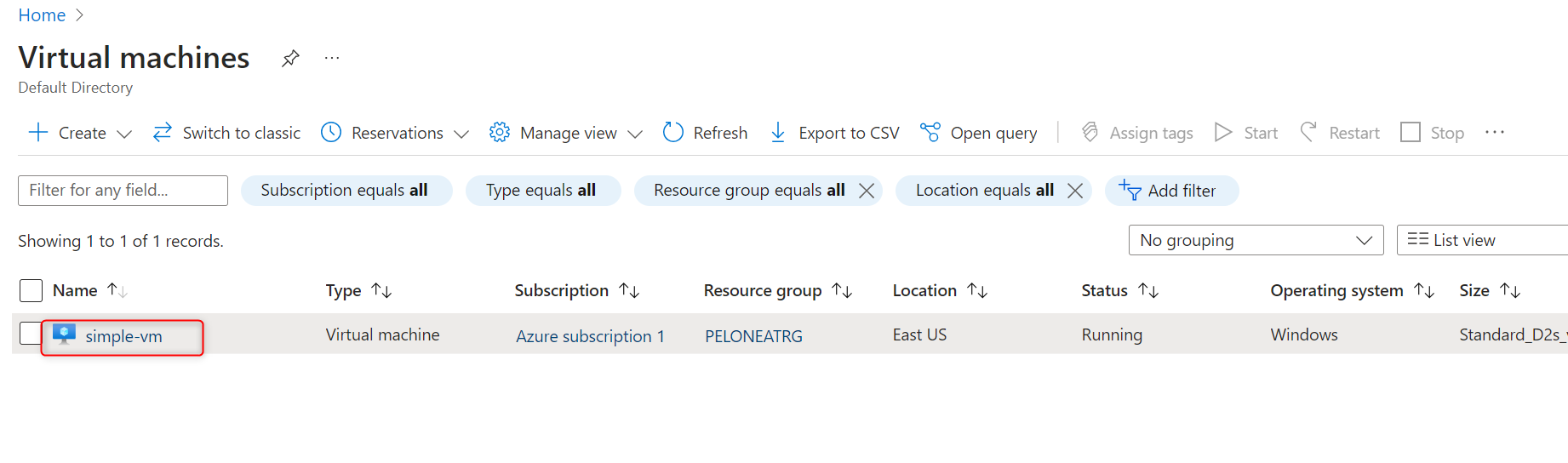Expand the Create dropdown
The width and height of the screenshot is (1568, 463).
124,134
